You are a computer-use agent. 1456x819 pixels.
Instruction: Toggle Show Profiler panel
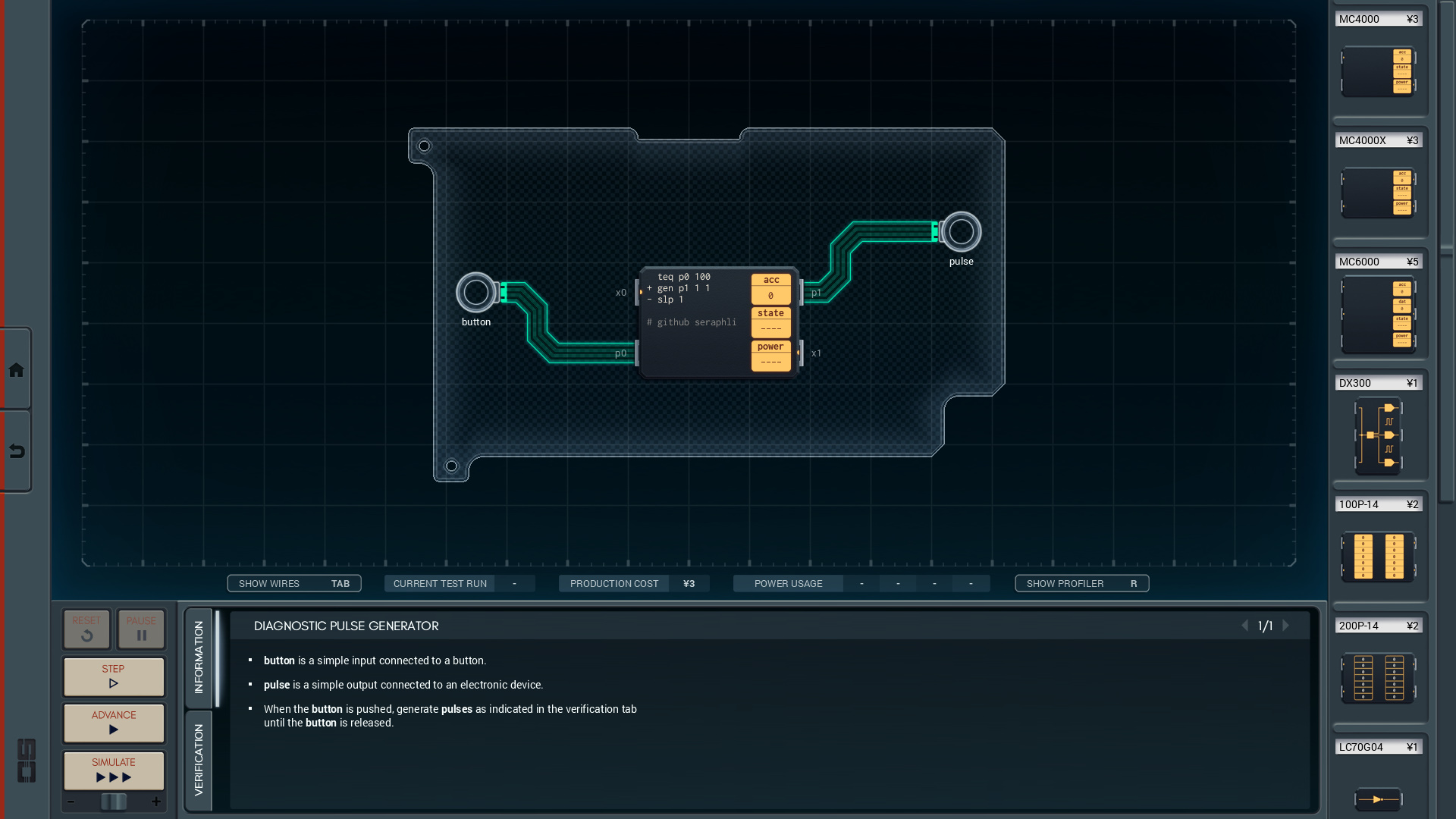(x=1081, y=583)
